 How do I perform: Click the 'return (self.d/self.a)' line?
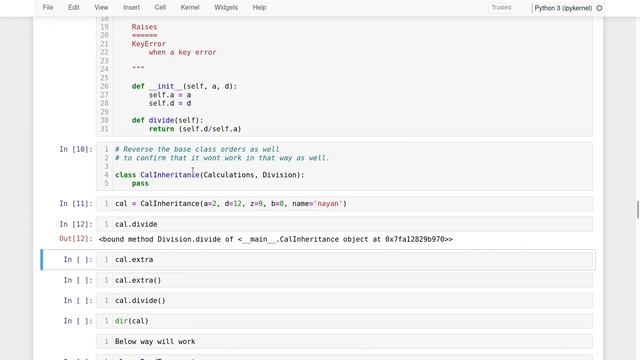(x=195, y=129)
